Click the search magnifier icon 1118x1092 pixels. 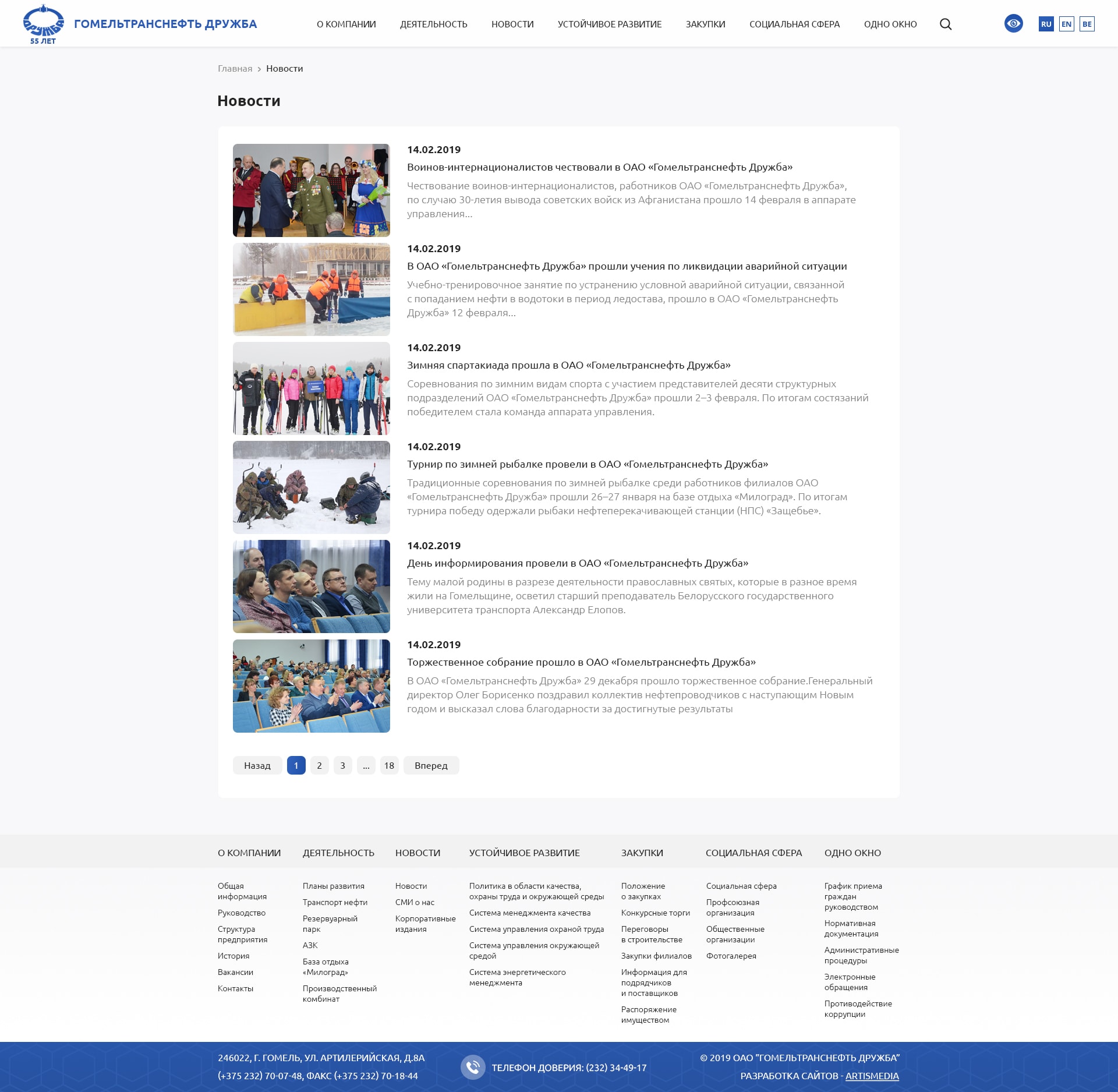(946, 24)
